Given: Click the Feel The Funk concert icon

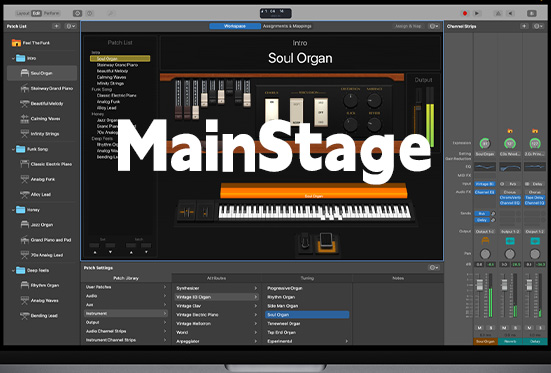Looking at the screenshot, I should [x=16, y=43].
